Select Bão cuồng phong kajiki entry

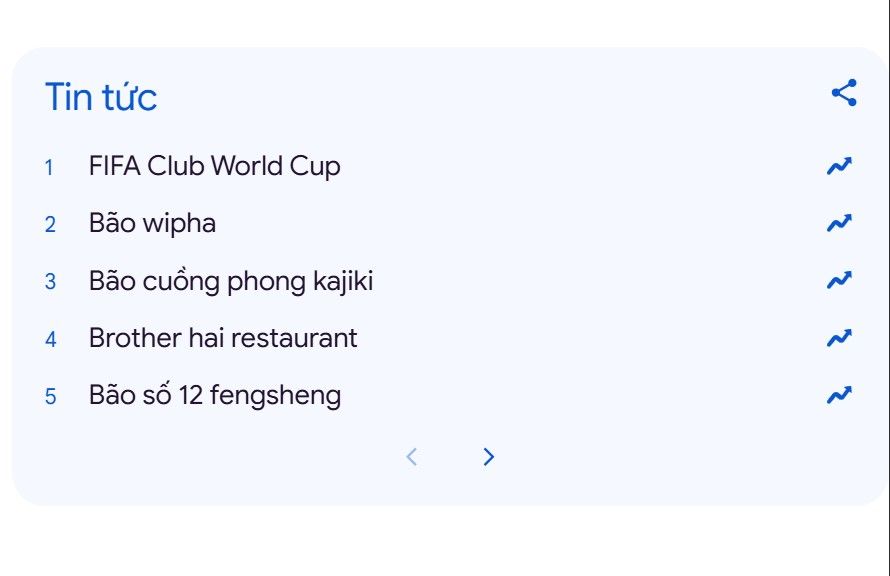(x=230, y=281)
